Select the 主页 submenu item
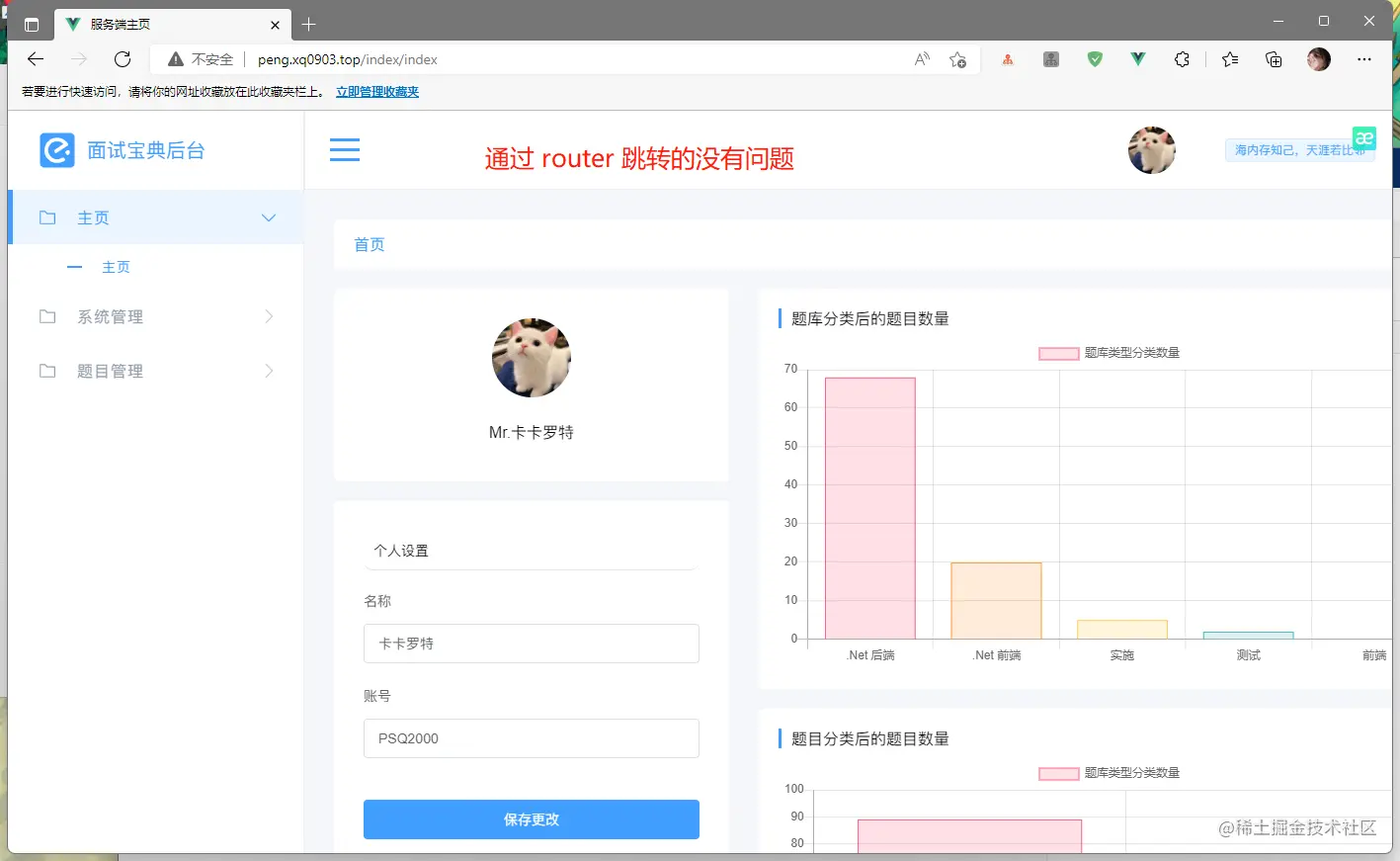The height and width of the screenshot is (861, 1400). (x=116, y=266)
